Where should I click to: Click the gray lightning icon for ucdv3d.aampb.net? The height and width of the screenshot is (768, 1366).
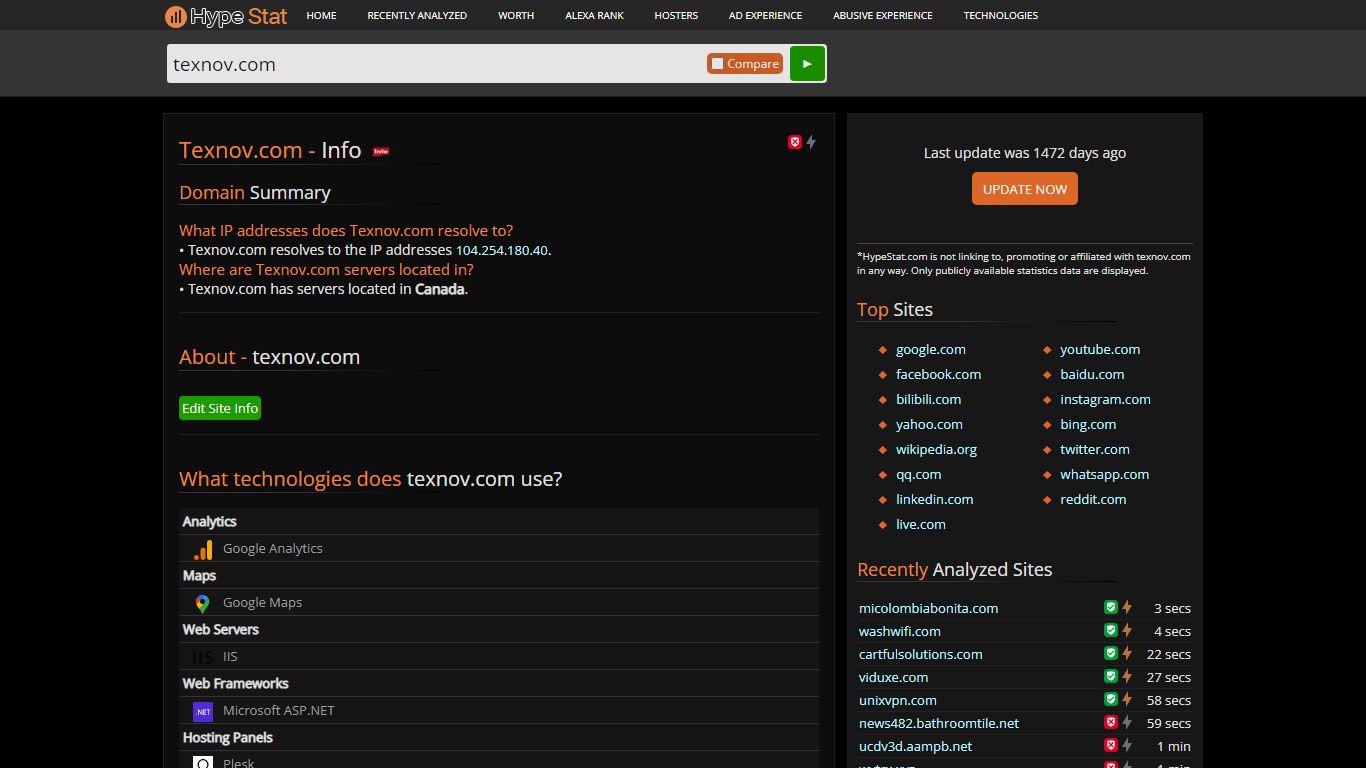[x=1127, y=745]
